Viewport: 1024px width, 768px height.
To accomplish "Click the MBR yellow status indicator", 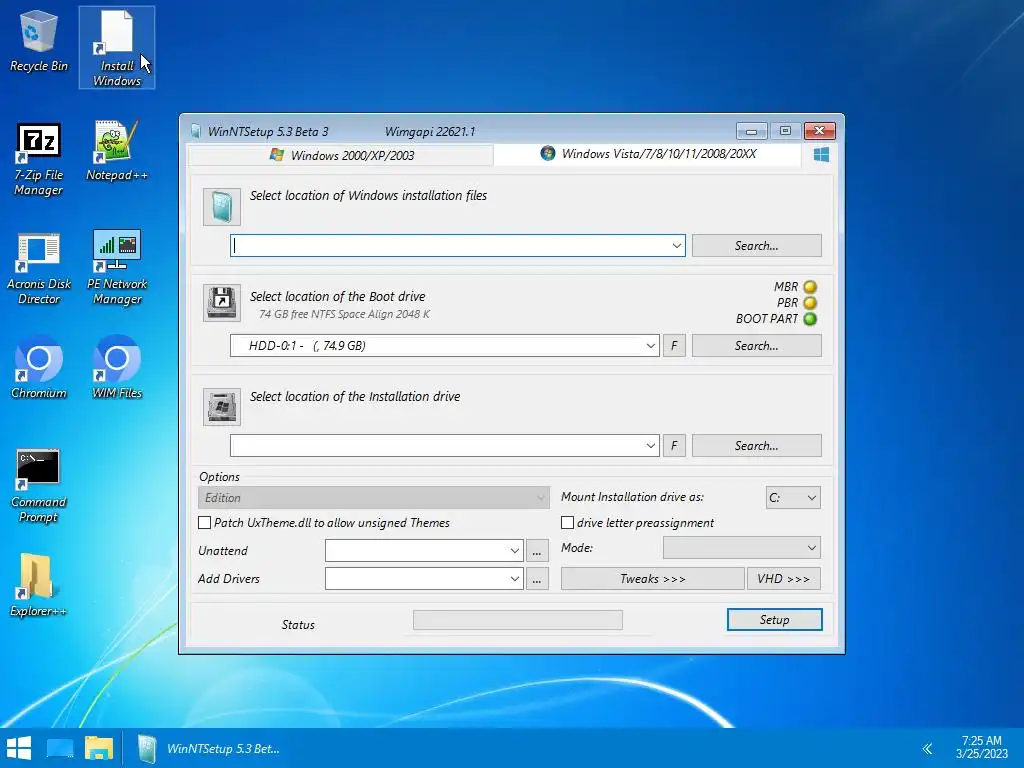I will pyautogui.click(x=810, y=287).
